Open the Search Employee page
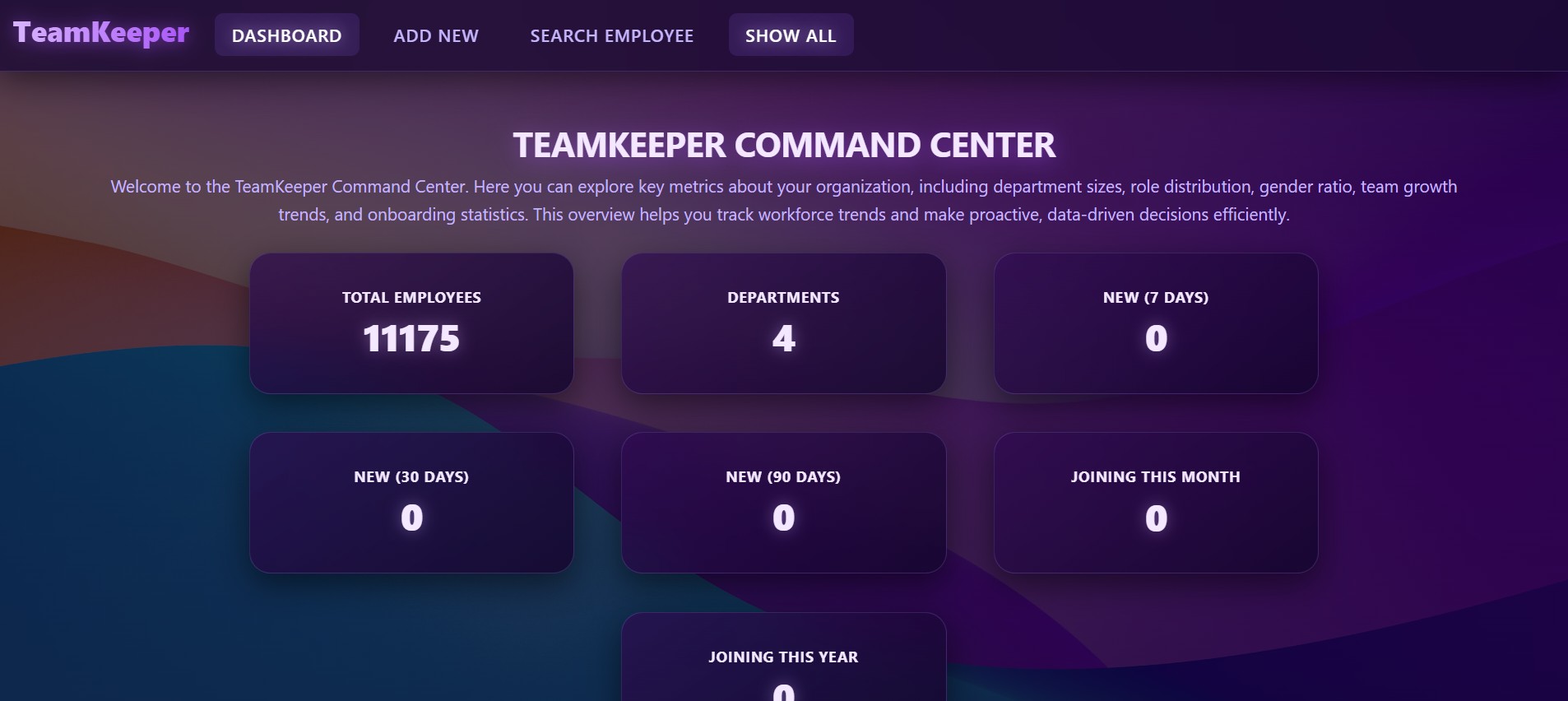This screenshot has height=701, width=1568. click(x=611, y=35)
